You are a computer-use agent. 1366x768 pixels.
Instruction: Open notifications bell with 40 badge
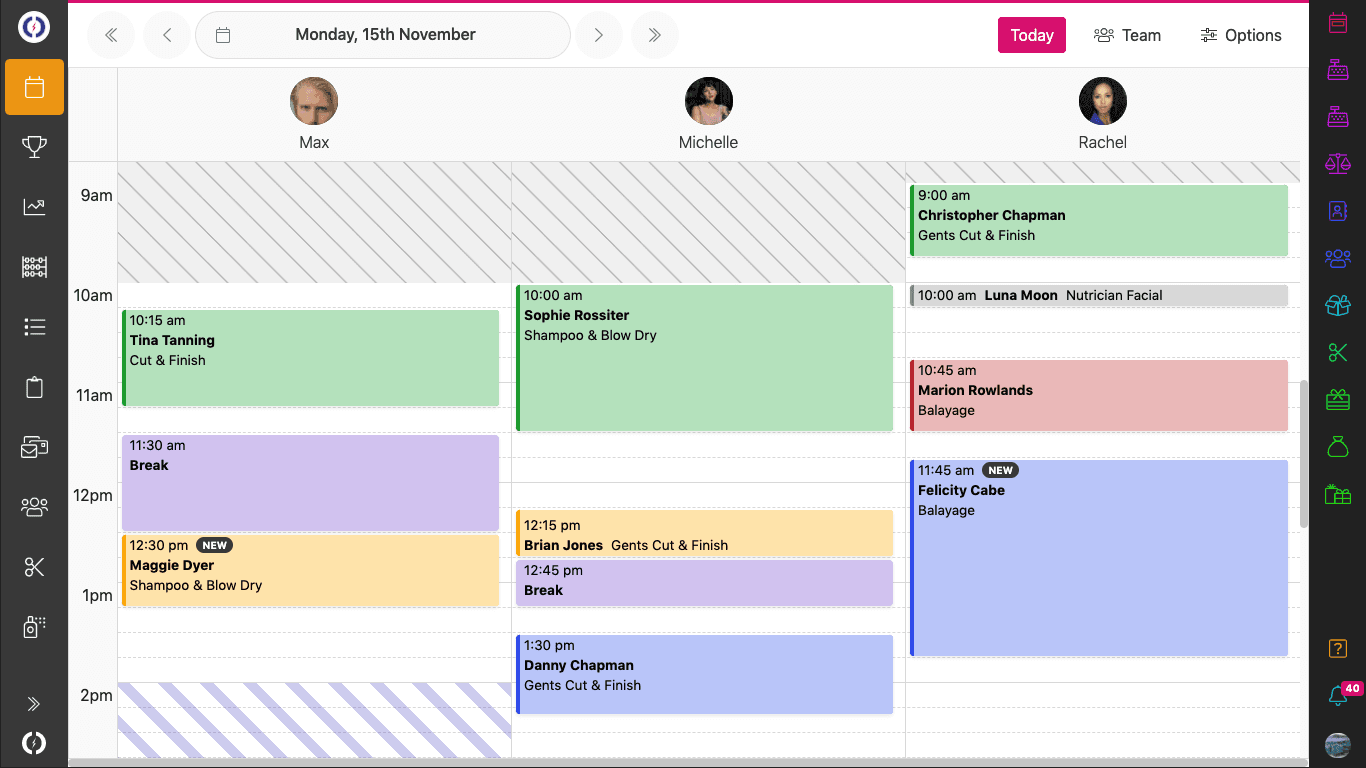coord(1337,696)
